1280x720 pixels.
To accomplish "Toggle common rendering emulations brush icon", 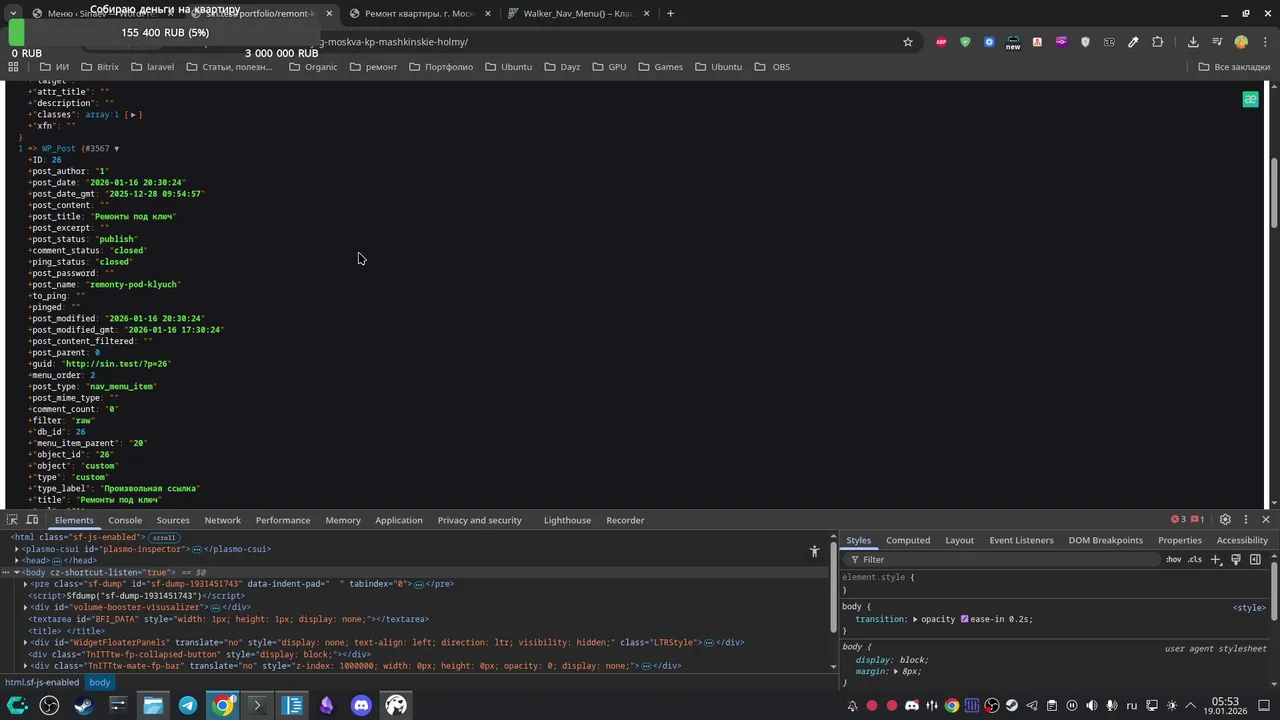I will coord(1236,560).
